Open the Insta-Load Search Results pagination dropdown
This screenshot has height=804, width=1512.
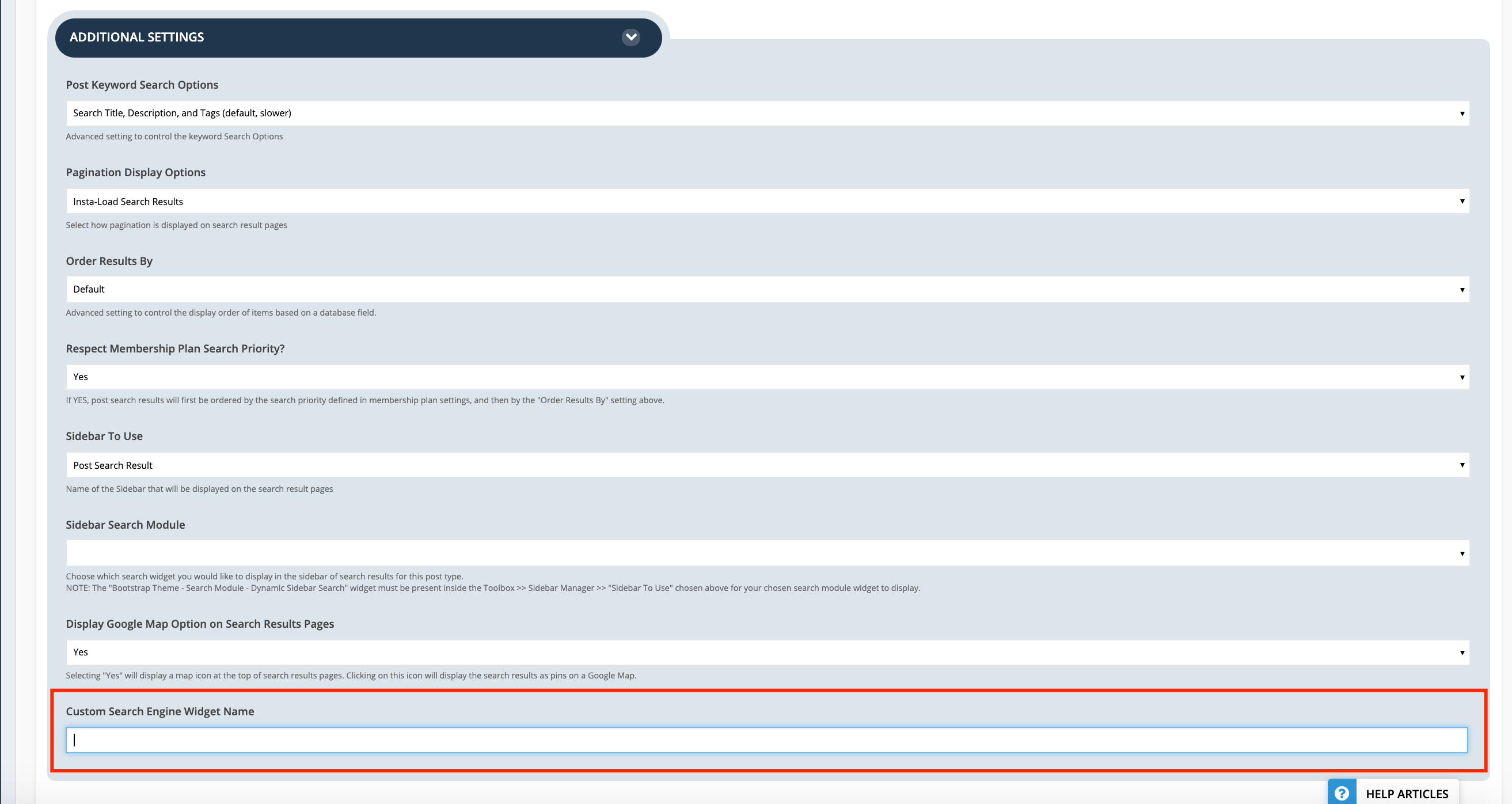tap(767, 202)
